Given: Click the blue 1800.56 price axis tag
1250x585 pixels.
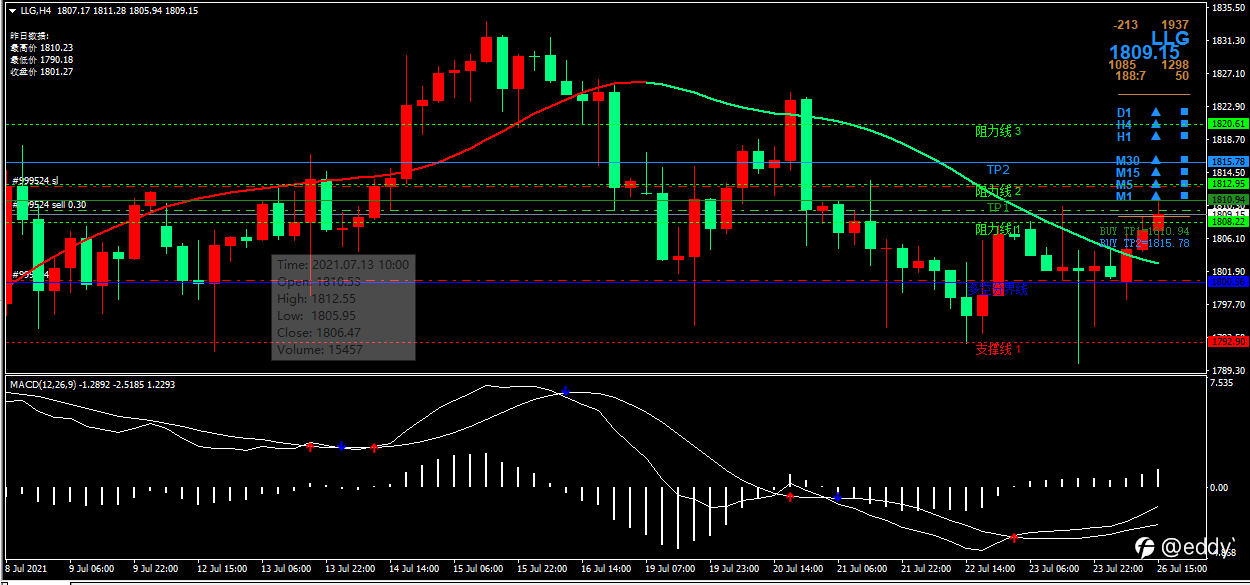Looking at the screenshot, I should coord(1227,282).
